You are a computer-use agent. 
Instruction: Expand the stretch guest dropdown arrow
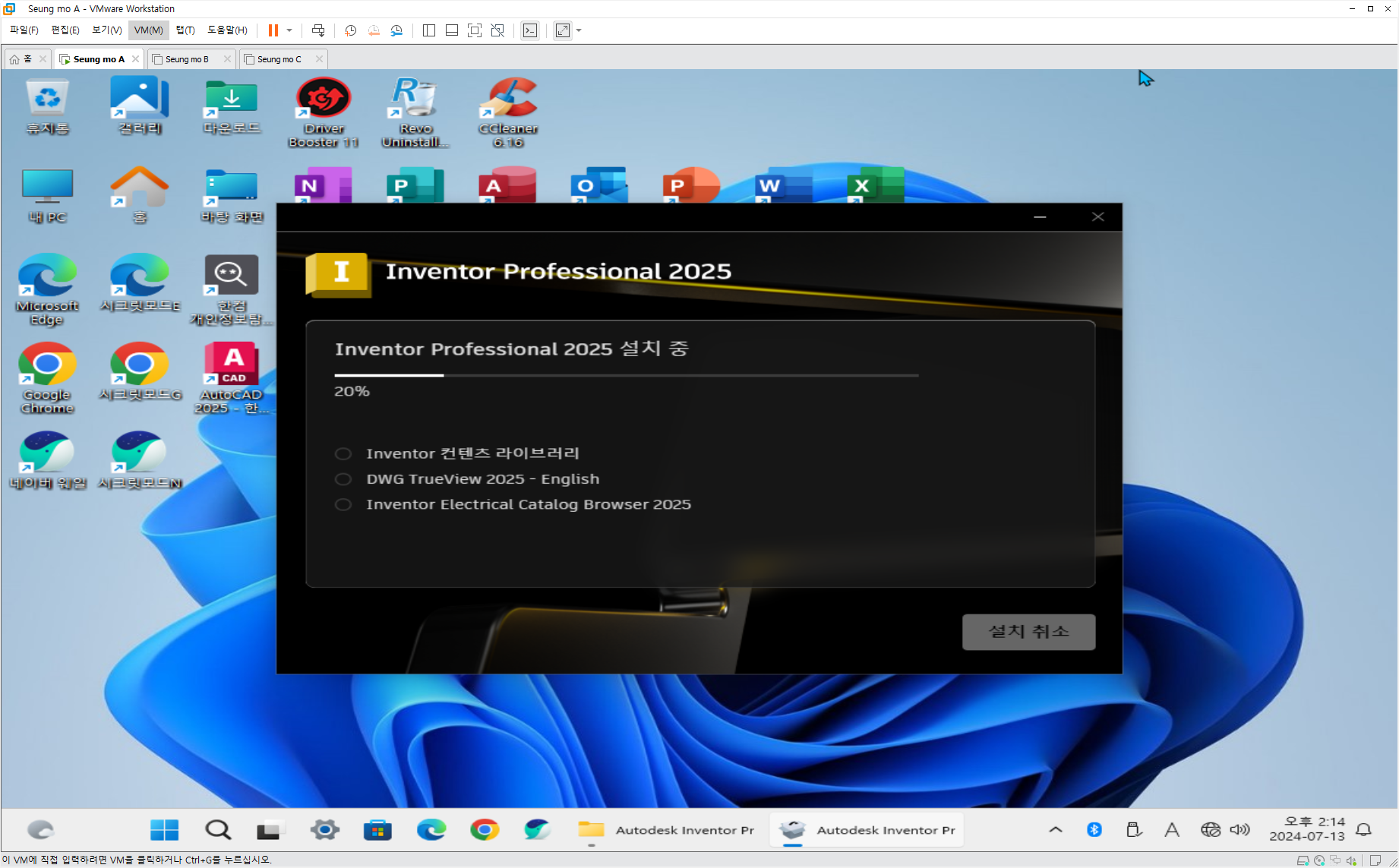coord(579,30)
